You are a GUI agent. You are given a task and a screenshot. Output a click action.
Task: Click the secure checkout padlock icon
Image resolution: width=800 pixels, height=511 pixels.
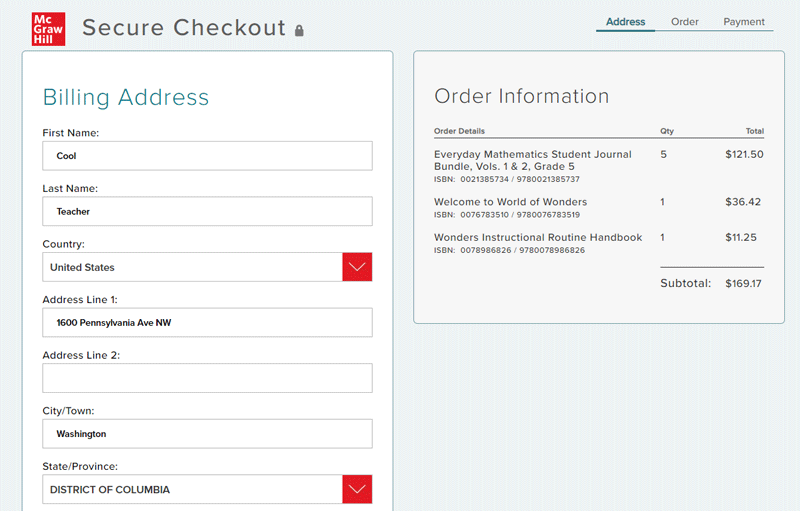(x=299, y=31)
